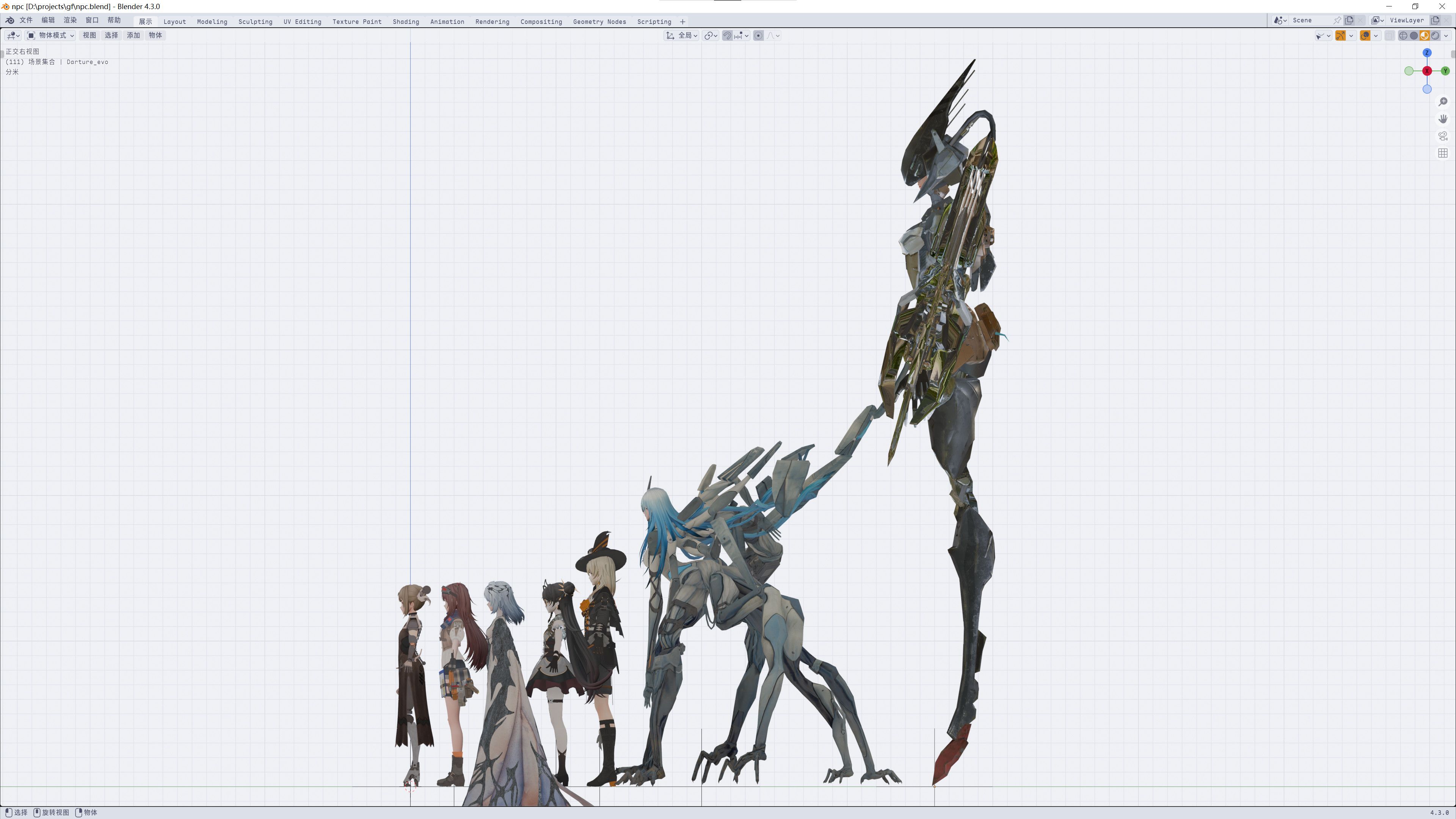Browse scenes with scene icon dropdown

click(x=1280, y=20)
